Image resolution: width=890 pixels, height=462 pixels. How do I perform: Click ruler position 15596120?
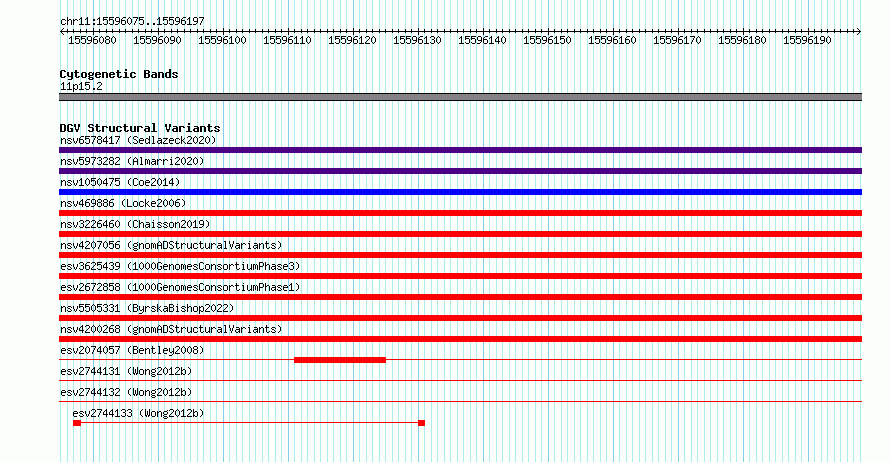(x=352, y=40)
